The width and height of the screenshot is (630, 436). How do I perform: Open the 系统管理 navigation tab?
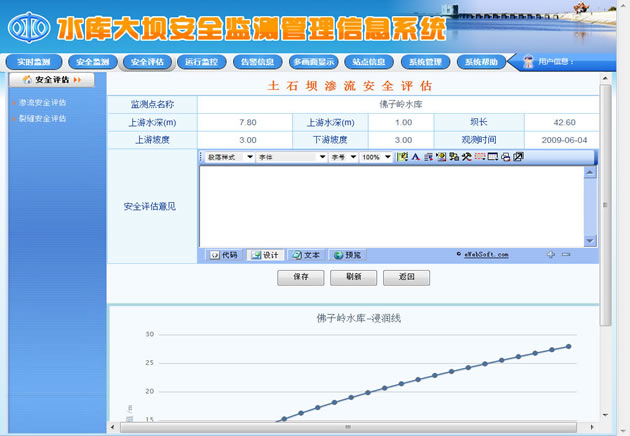point(425,62)
